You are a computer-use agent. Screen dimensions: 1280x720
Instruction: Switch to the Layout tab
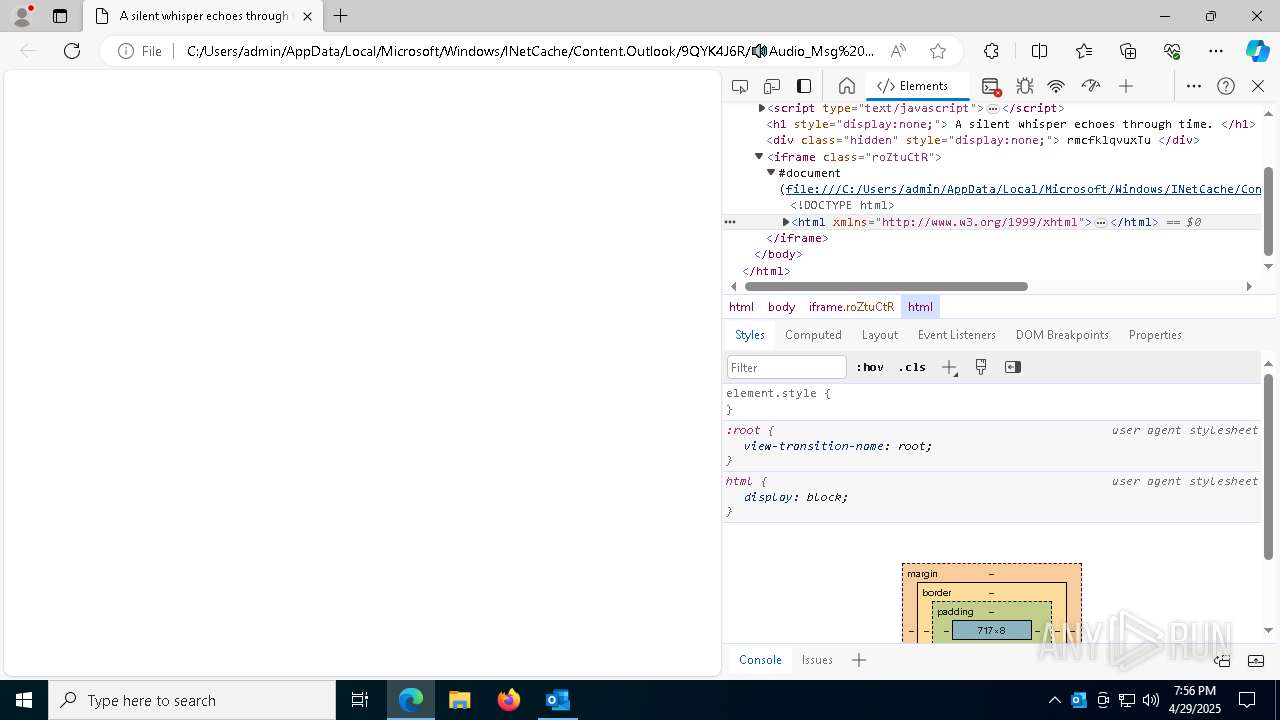(879, 335)
